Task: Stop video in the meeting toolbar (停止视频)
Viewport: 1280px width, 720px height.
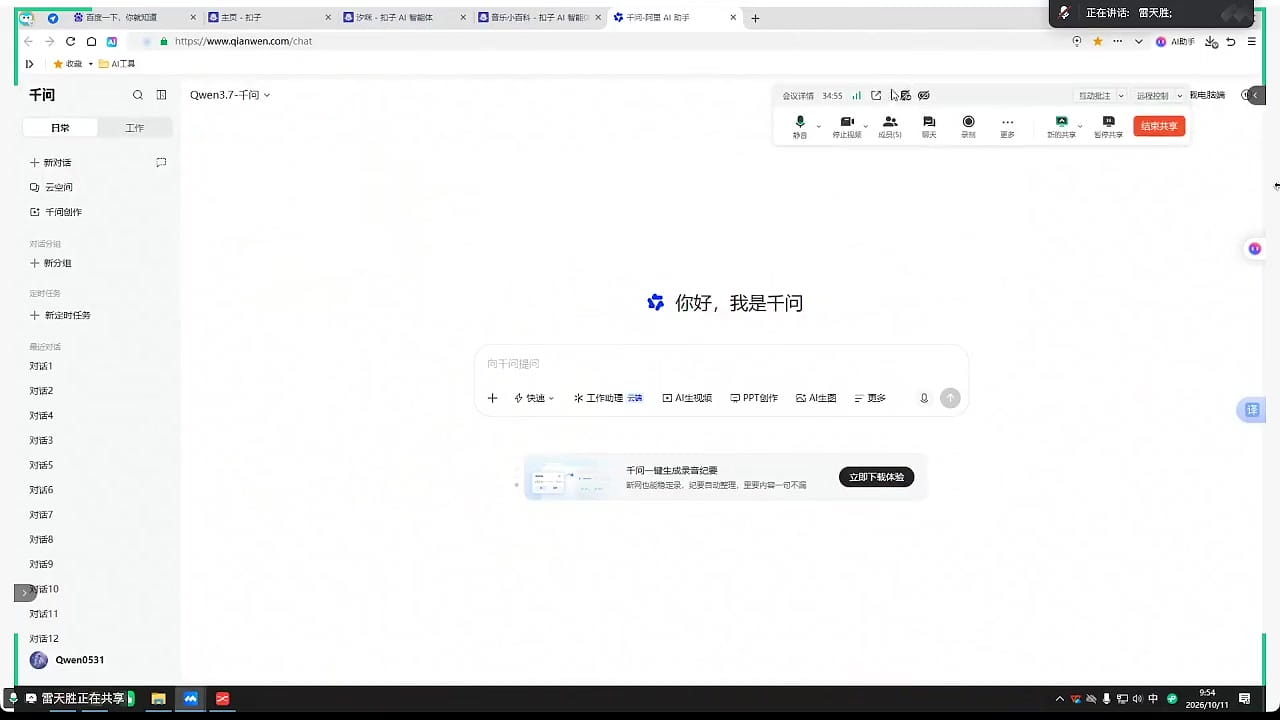Action: (x=846, y=127)
